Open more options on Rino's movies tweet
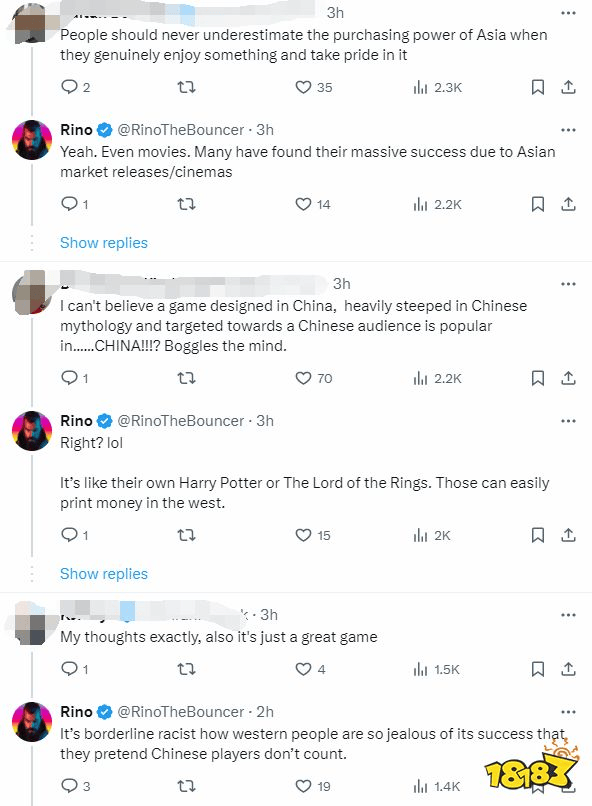Screen dimensions: 592x806 click(568, 130)
